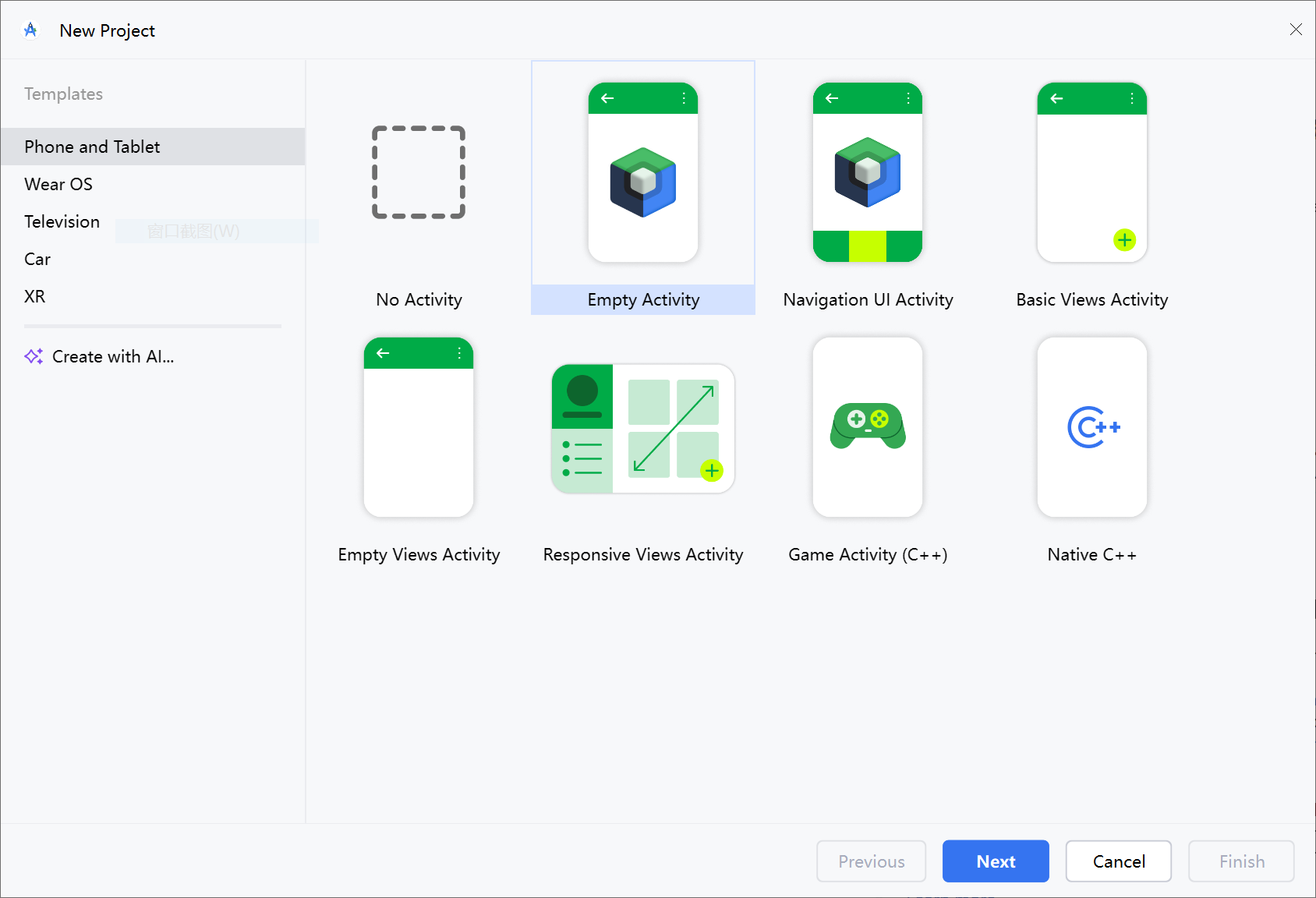Close the New Project dialog
Viewport: 1316px width, 898px height.
(x=1296, y=30)
